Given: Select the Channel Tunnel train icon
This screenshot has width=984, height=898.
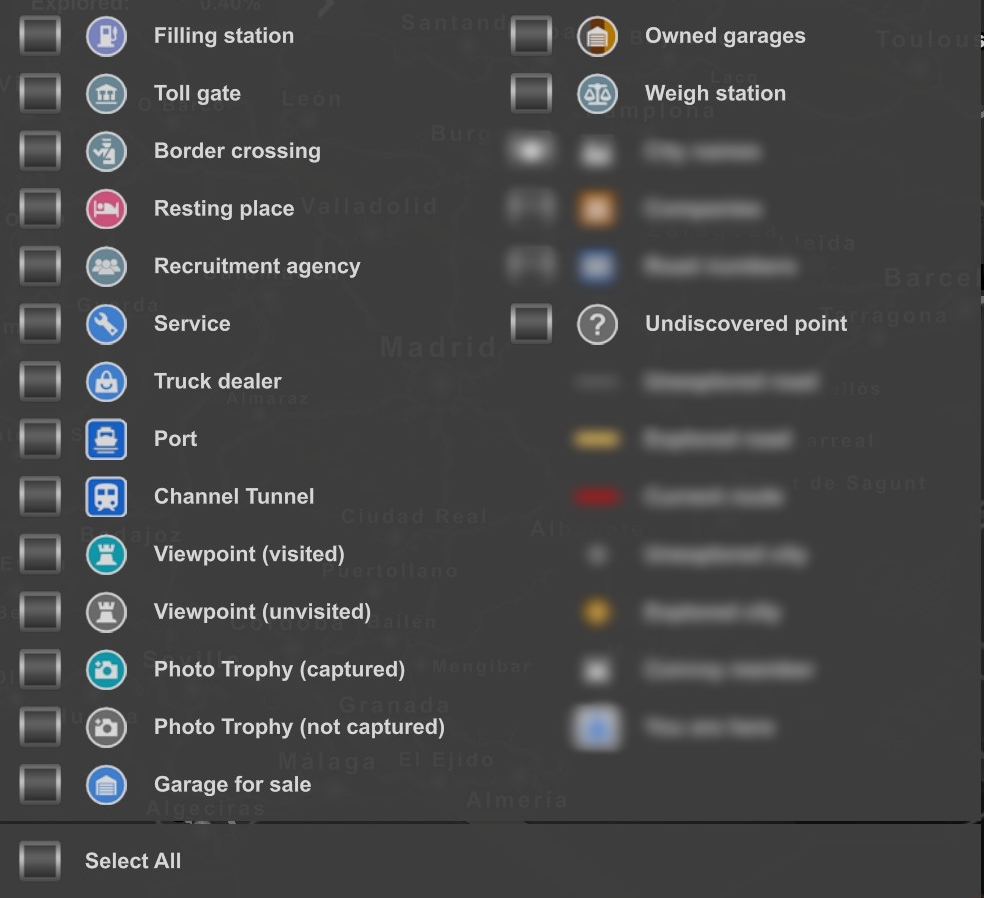Looking at the screenshot, I should point(107,496).
